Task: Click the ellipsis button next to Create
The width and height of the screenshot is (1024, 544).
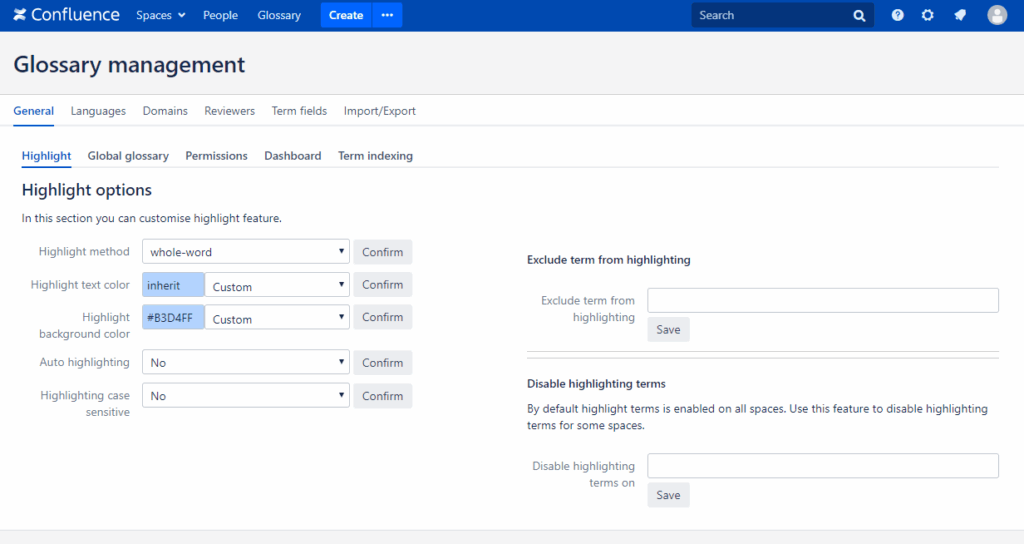Action: pyautogui.click(x=387, y=15)
